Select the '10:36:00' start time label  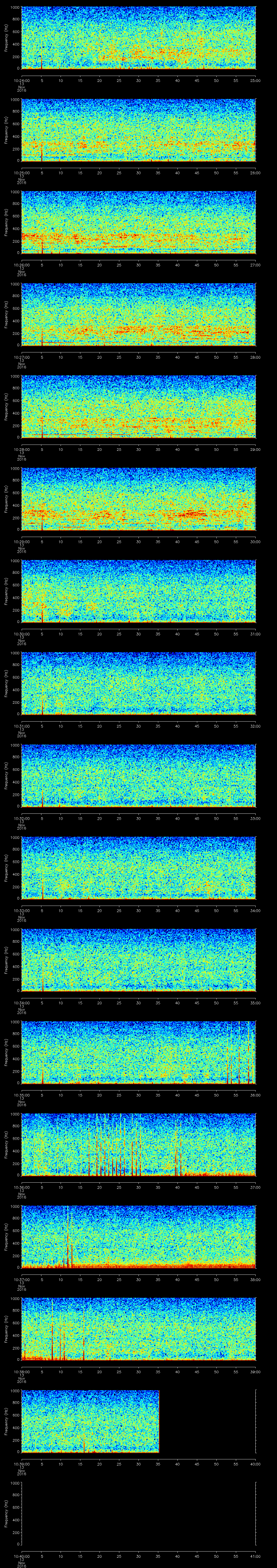[21, 1187]
